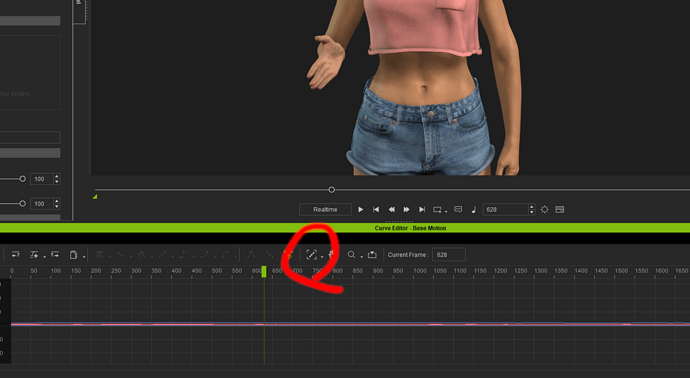Show the Timeline with the playbar timeline icon
Viewport: 690px width, 378px height.
(x=560, y=209)
